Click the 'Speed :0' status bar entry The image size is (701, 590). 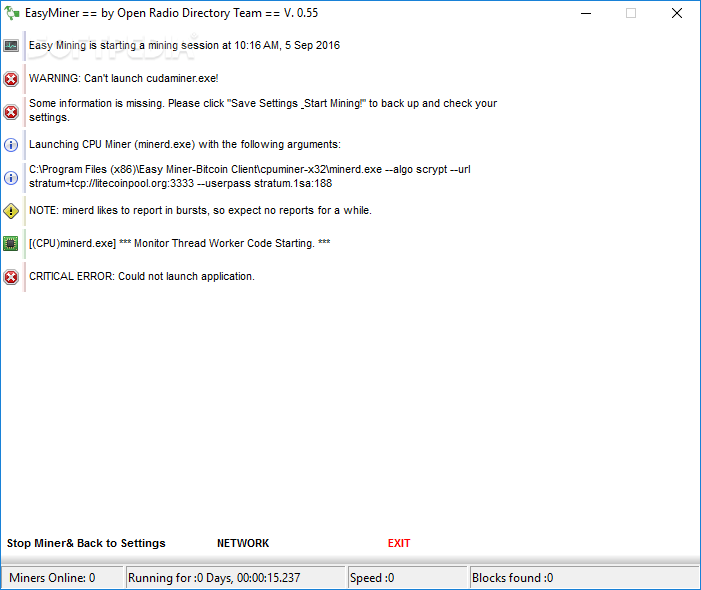tap(407, 578)
